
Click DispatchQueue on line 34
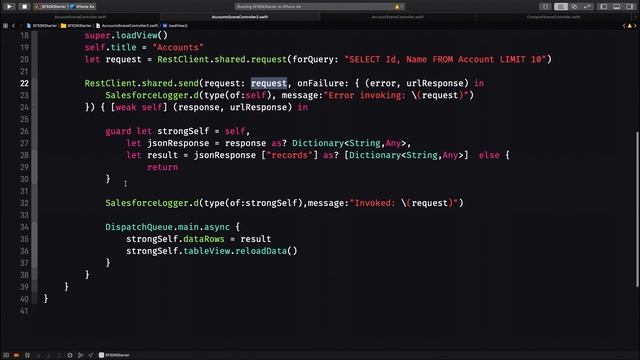pos(139,227)
